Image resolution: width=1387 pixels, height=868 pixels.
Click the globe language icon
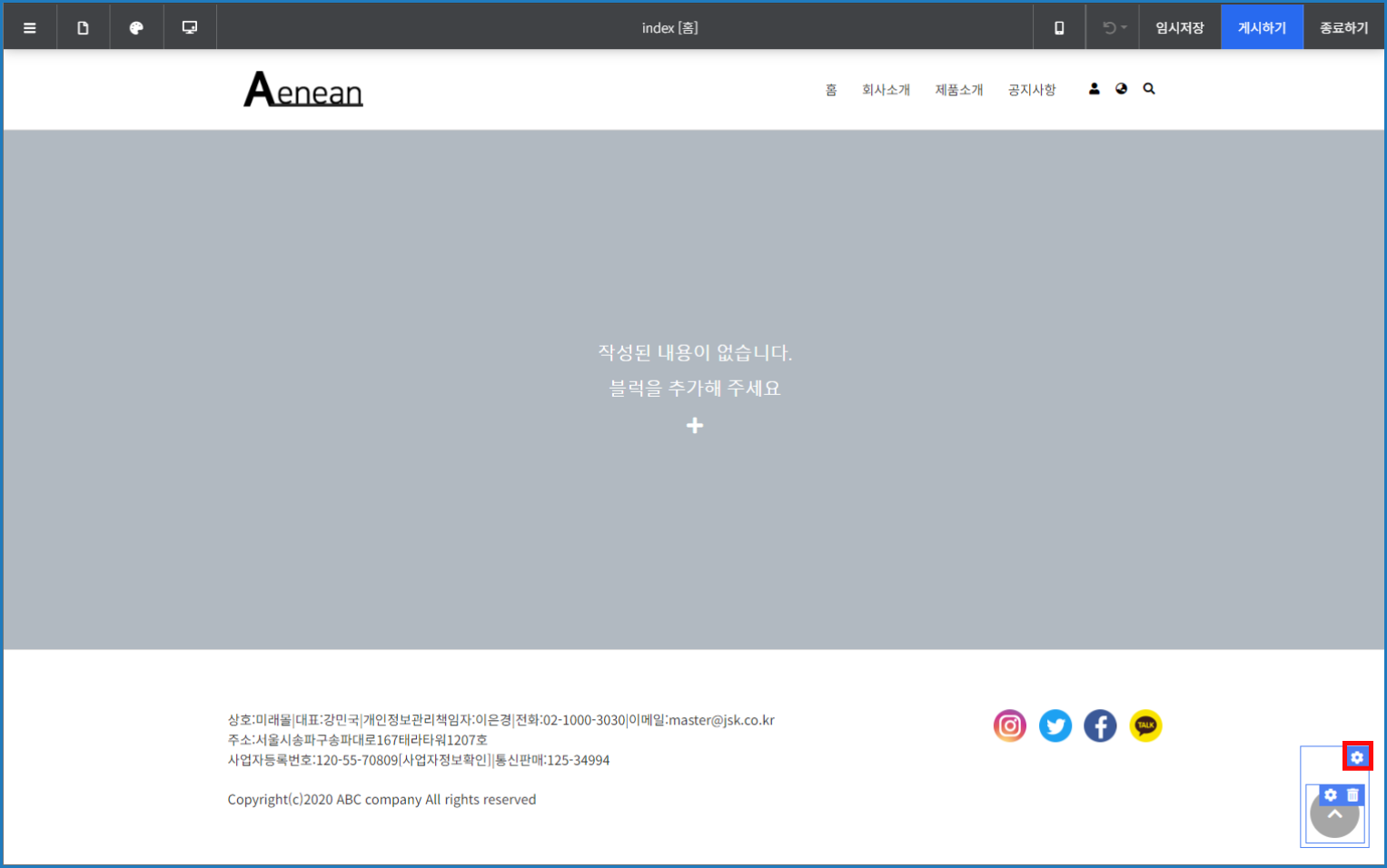click(1122, 89)
